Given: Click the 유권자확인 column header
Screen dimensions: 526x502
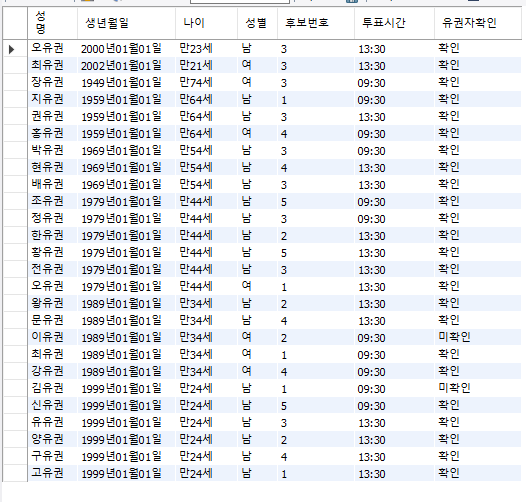Looking at the screenshot, I should tap(478, 23).
